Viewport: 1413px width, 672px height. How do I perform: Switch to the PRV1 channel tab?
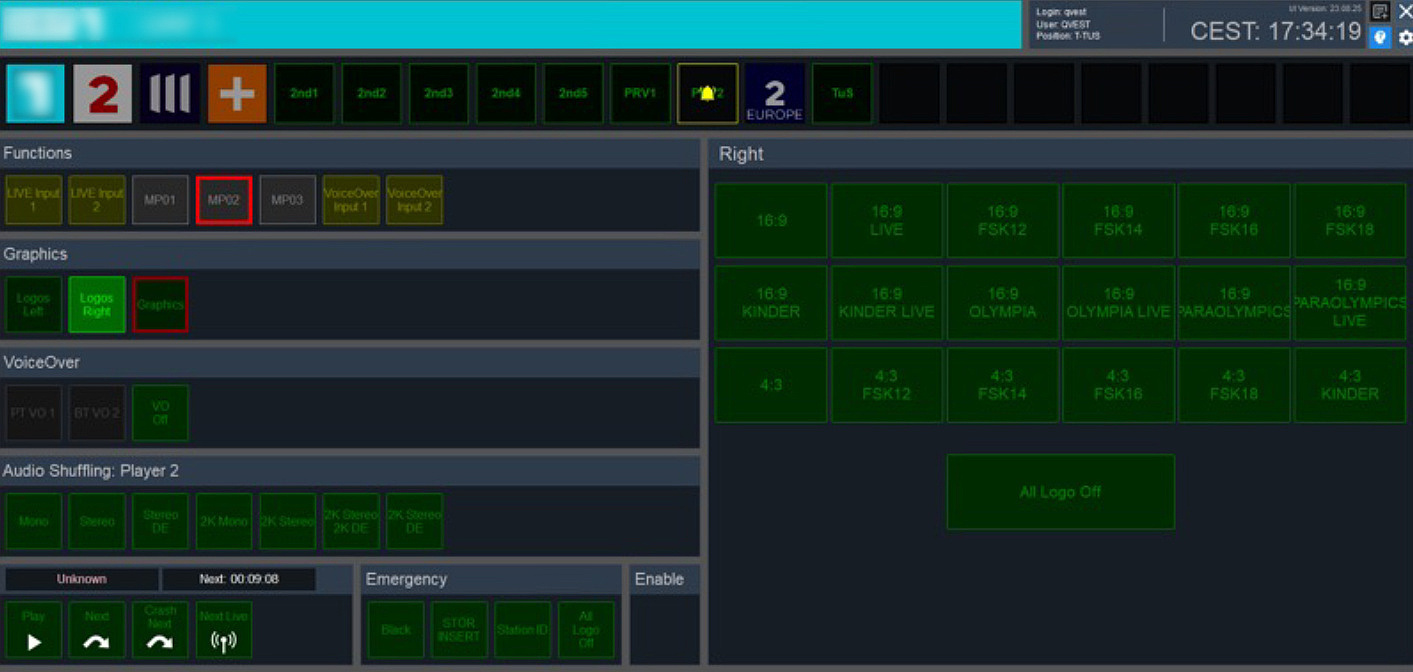(x=640, y=94)
